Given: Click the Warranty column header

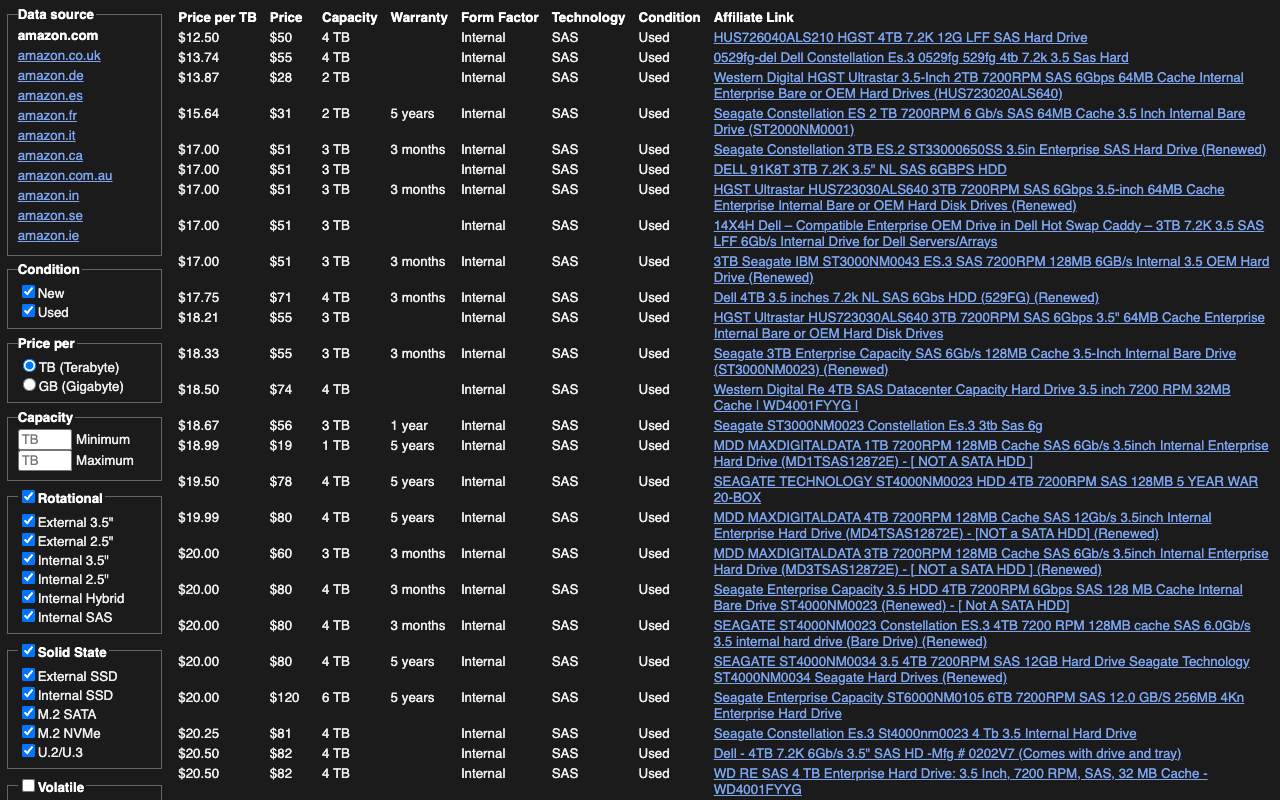Looking at the screenshot, I should coord(419,17).
